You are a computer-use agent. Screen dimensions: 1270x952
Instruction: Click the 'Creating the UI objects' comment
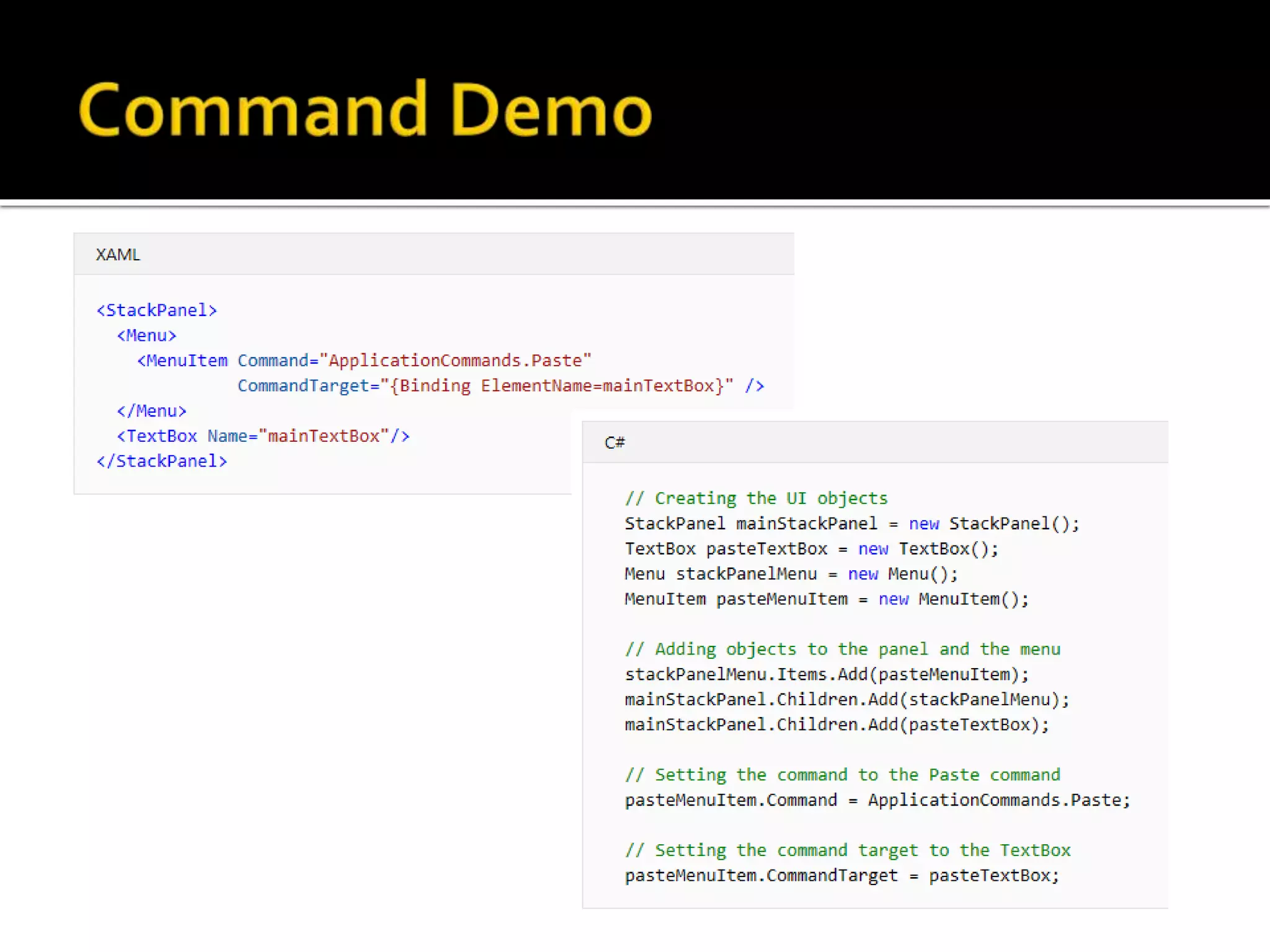tap(756, 498)
